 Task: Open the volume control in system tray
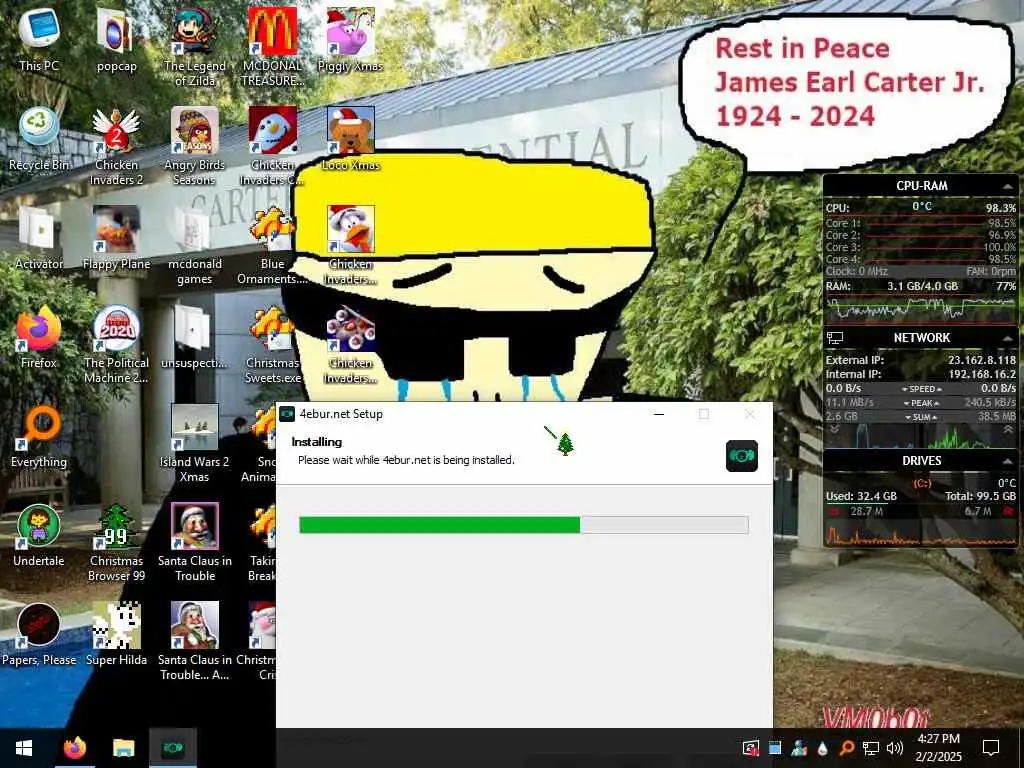click(895, 748)
